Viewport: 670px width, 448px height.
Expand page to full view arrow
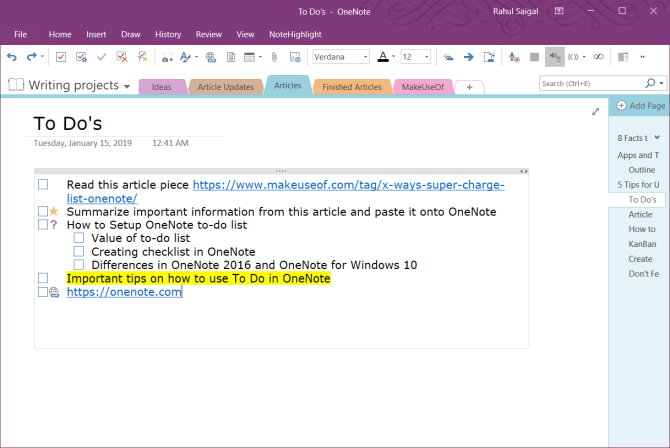click(x=596, y=112)
